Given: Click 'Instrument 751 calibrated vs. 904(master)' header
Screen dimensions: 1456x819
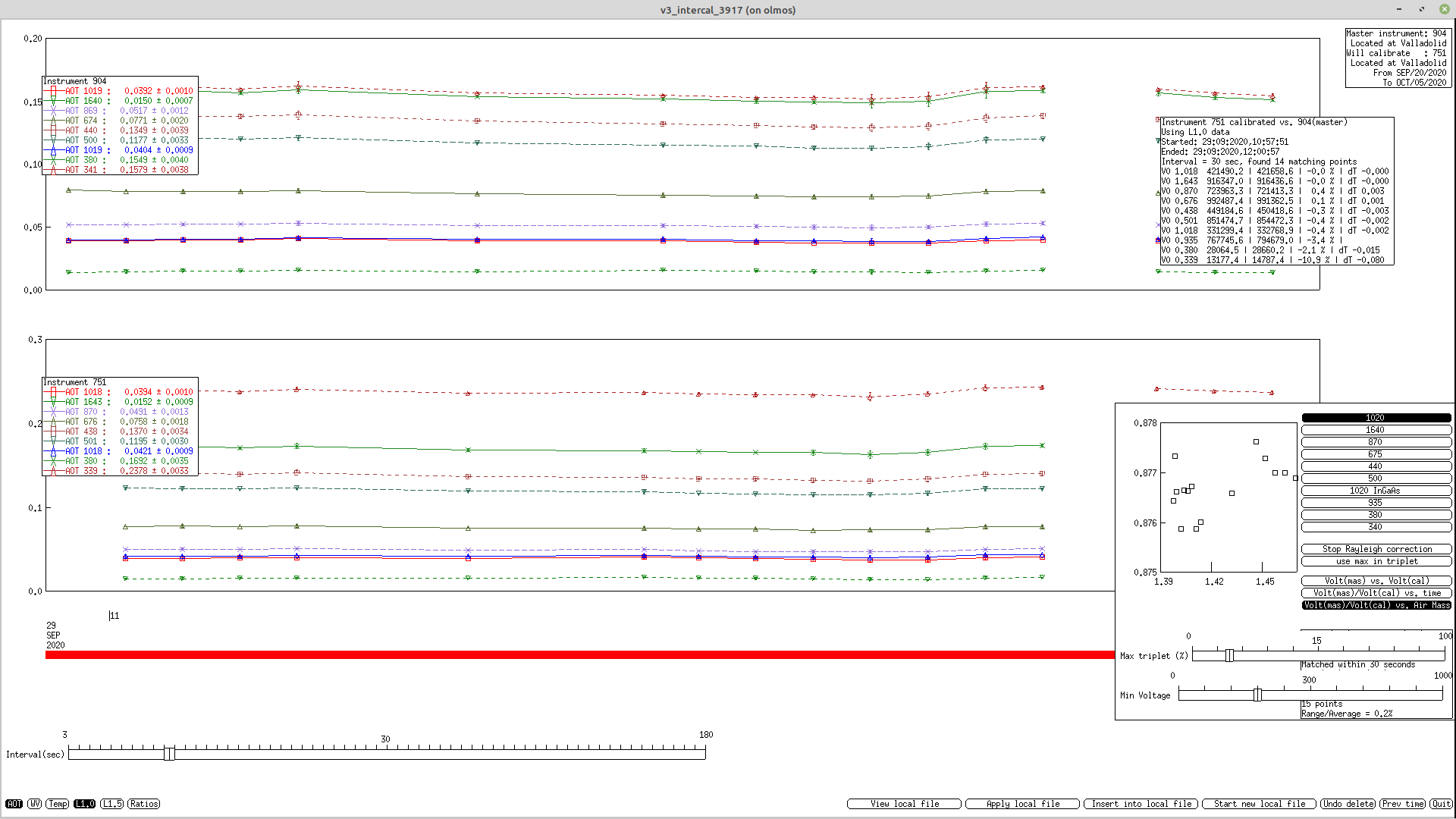Looking at the screenshot, I should 1254,122.
